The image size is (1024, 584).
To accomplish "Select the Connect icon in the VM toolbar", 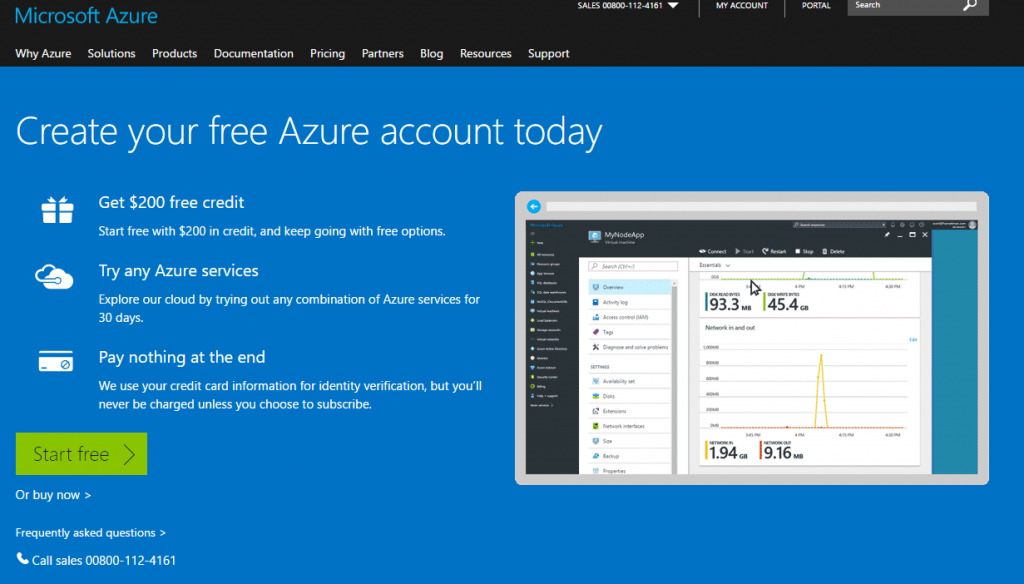I will [x=700, y=251].
